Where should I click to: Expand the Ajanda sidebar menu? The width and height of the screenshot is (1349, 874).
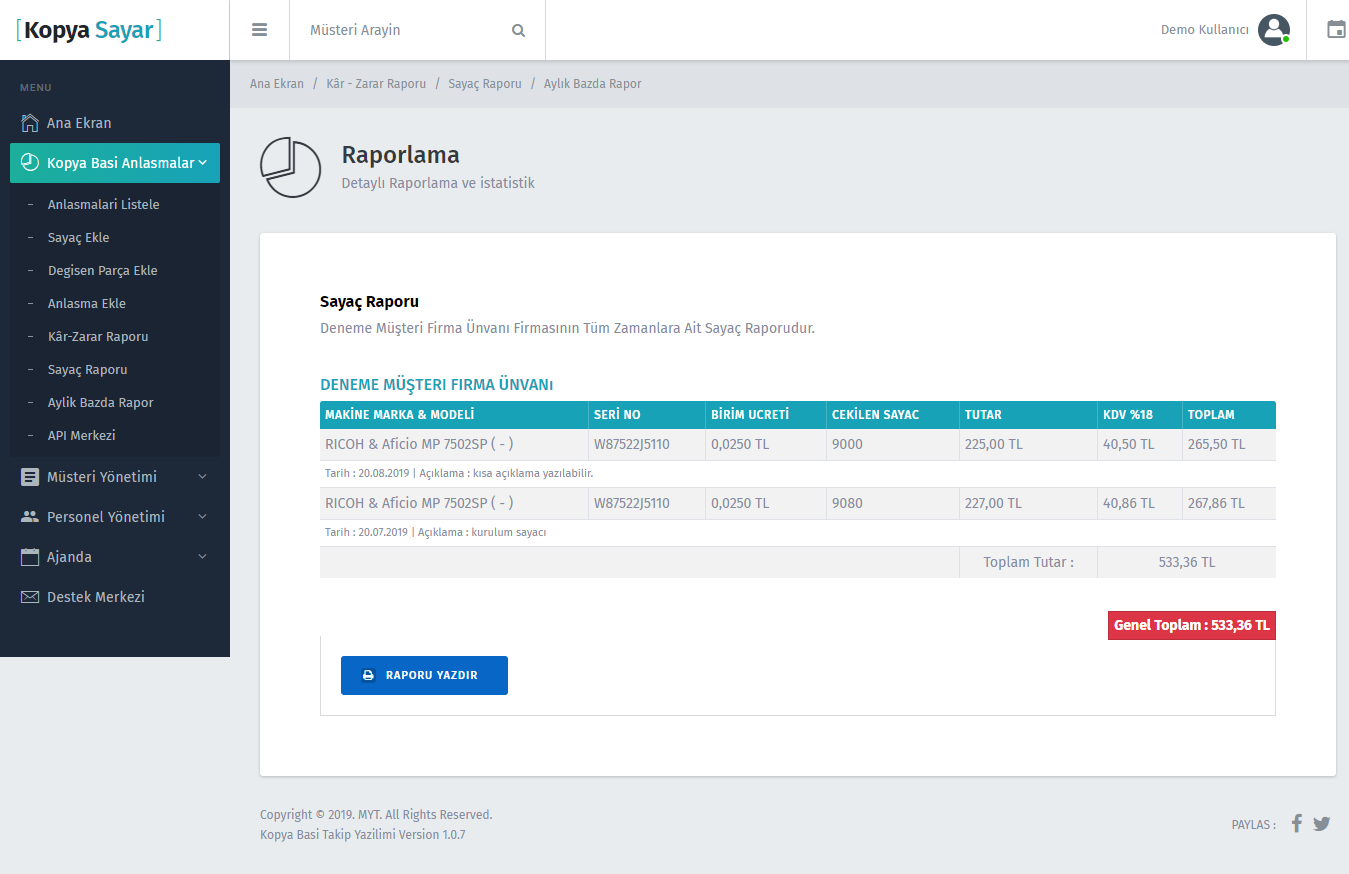point(115,557)
